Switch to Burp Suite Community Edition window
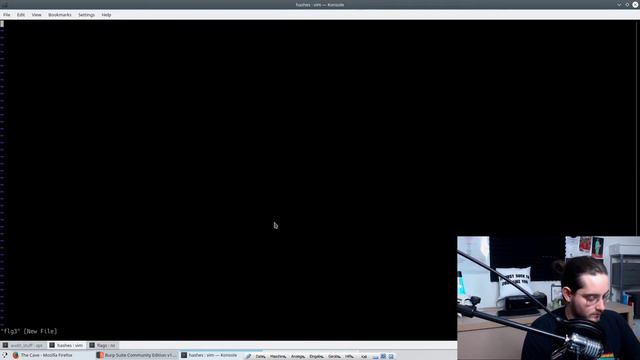The width and height of the screenshot is (640, 360). coord(136,356)
